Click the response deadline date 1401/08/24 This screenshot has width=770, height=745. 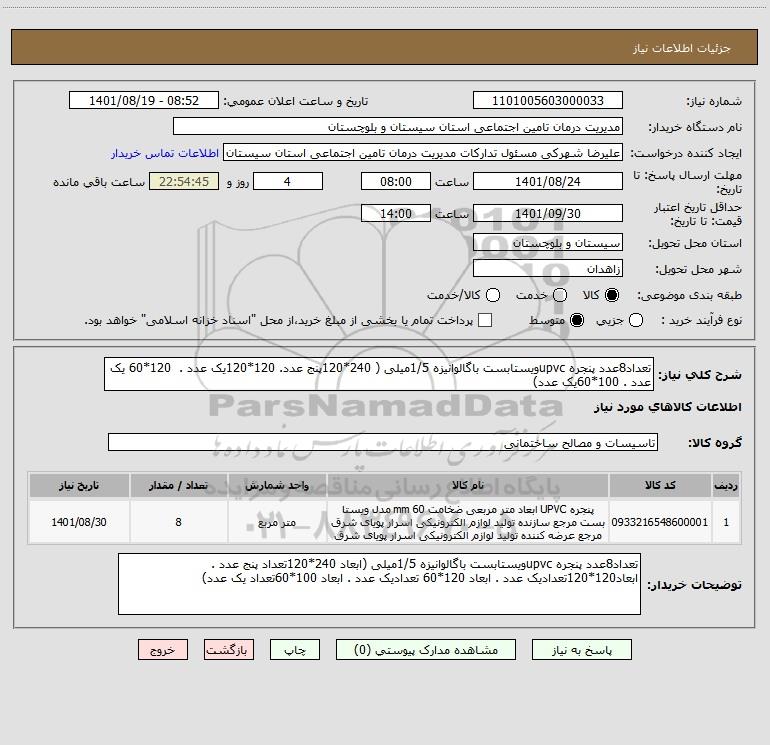[x=548, y=181]
